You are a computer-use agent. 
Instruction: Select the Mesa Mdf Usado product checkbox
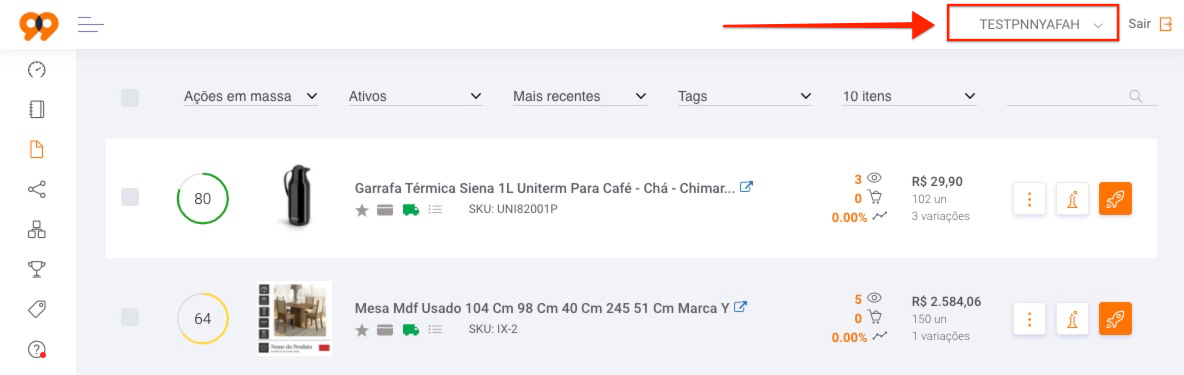(x=130, y=317)
